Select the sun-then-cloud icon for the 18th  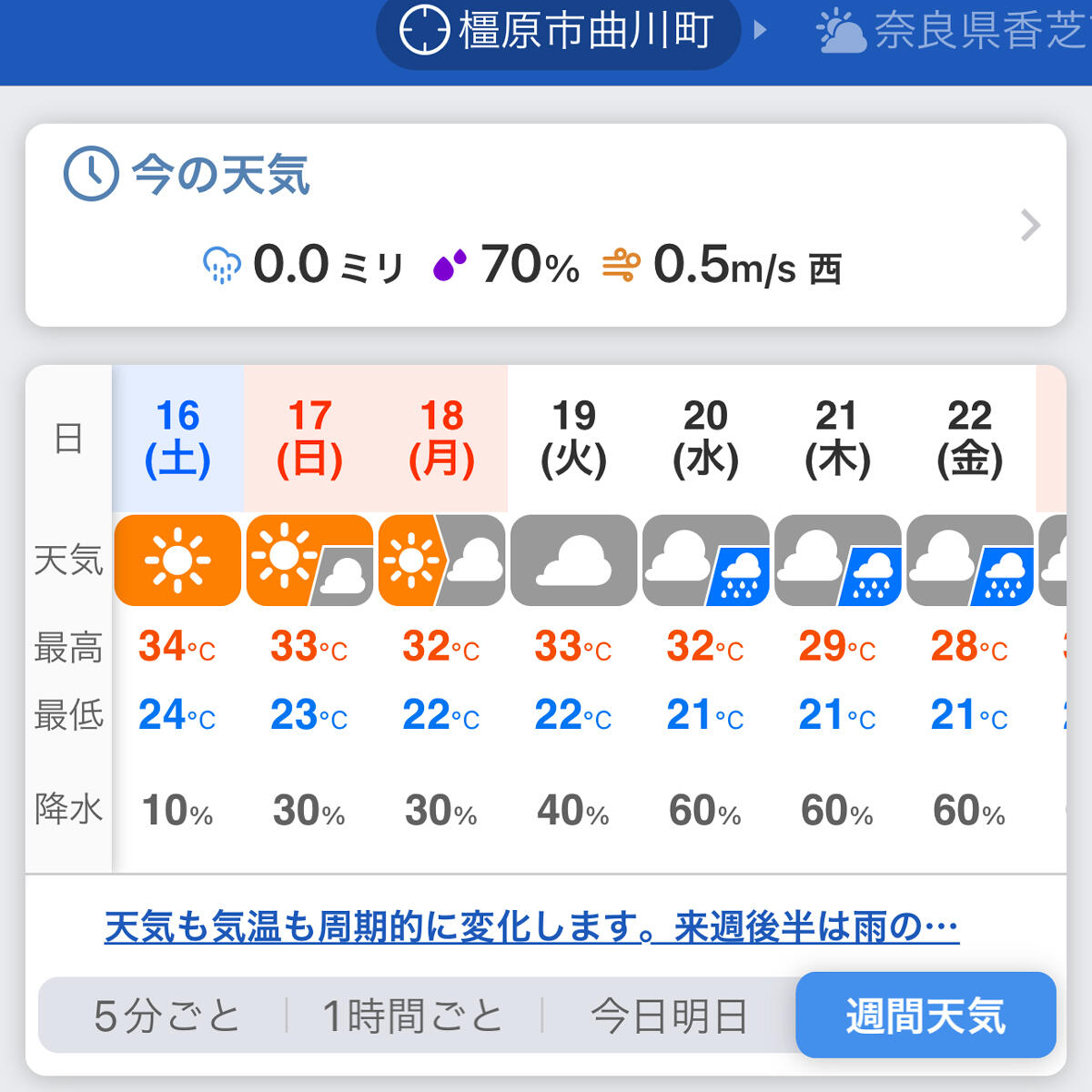441,561
